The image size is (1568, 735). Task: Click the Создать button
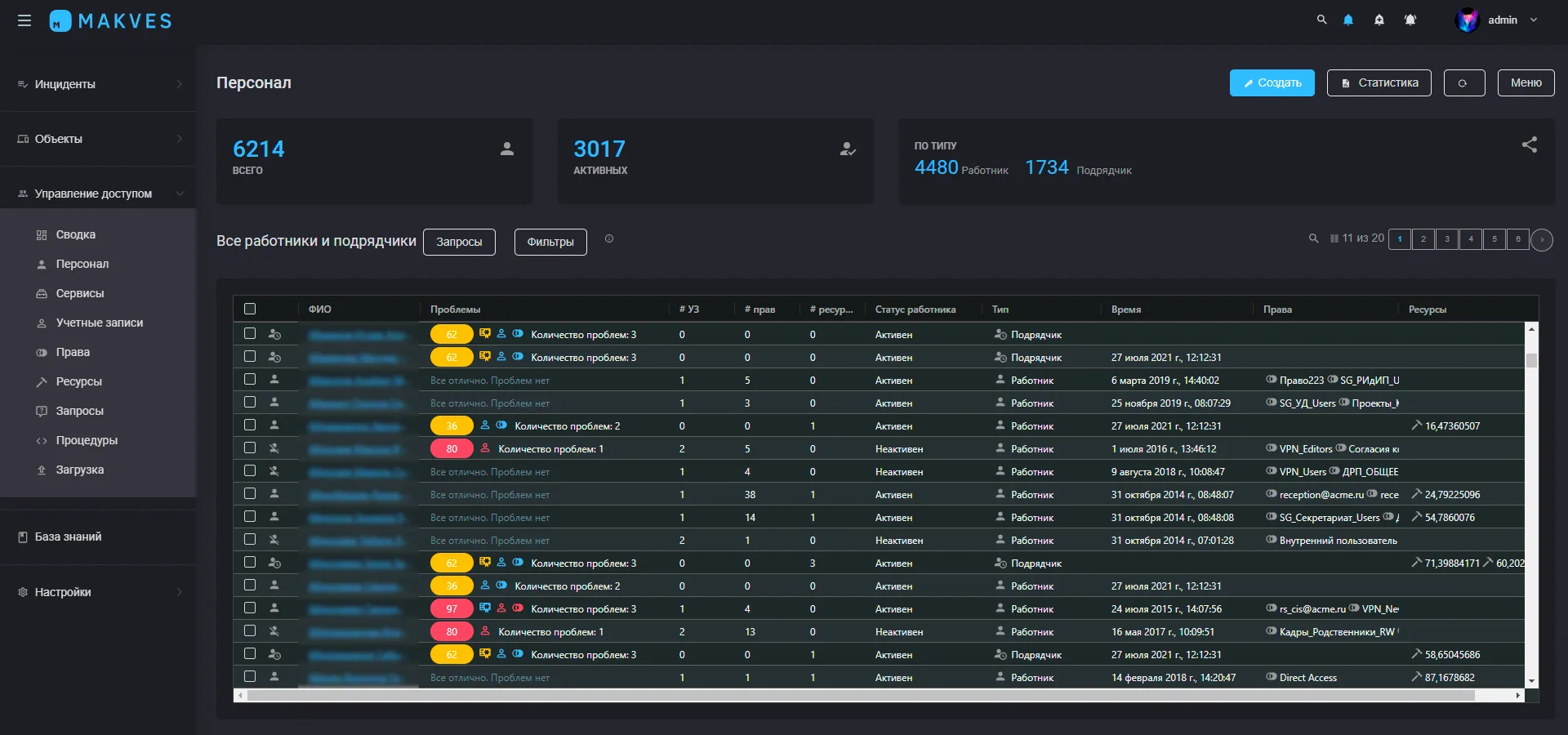pyautogui.click(x=1272, y=82)
